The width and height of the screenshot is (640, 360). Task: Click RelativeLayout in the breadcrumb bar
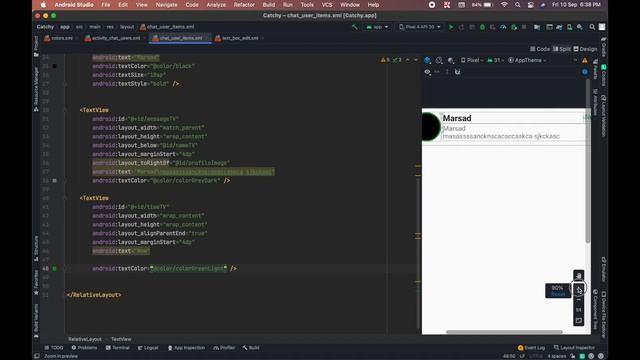click(x=84, y=339)
